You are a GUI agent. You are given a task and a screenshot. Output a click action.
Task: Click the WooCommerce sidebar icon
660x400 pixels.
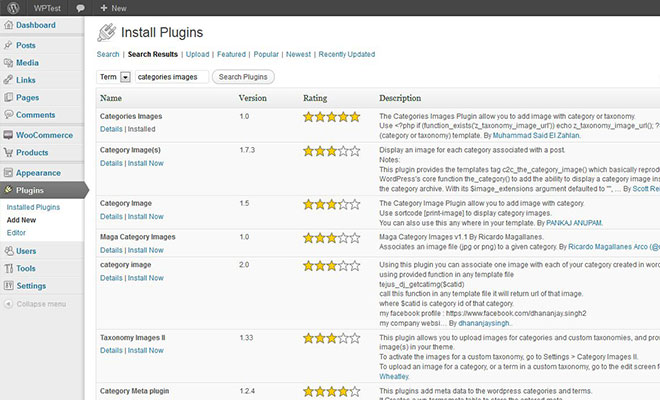click(x=8, y=135)
